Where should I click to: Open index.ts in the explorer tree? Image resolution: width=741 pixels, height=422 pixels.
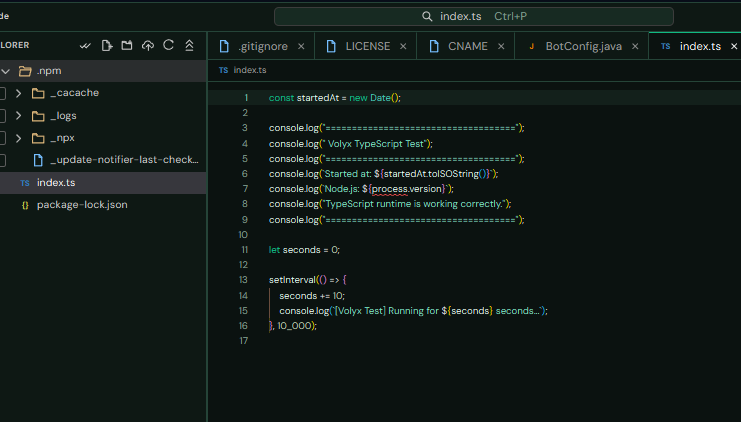(x=103, y=183)
